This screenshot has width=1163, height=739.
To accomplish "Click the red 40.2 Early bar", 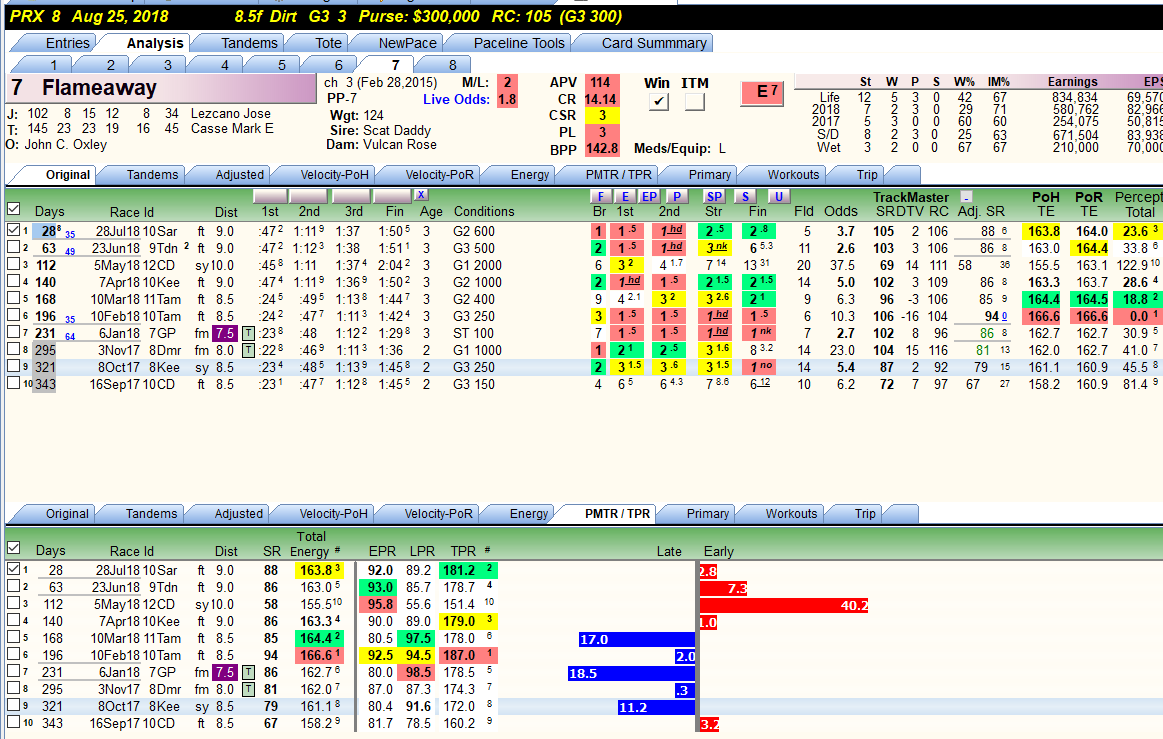I will pos(784,605).
